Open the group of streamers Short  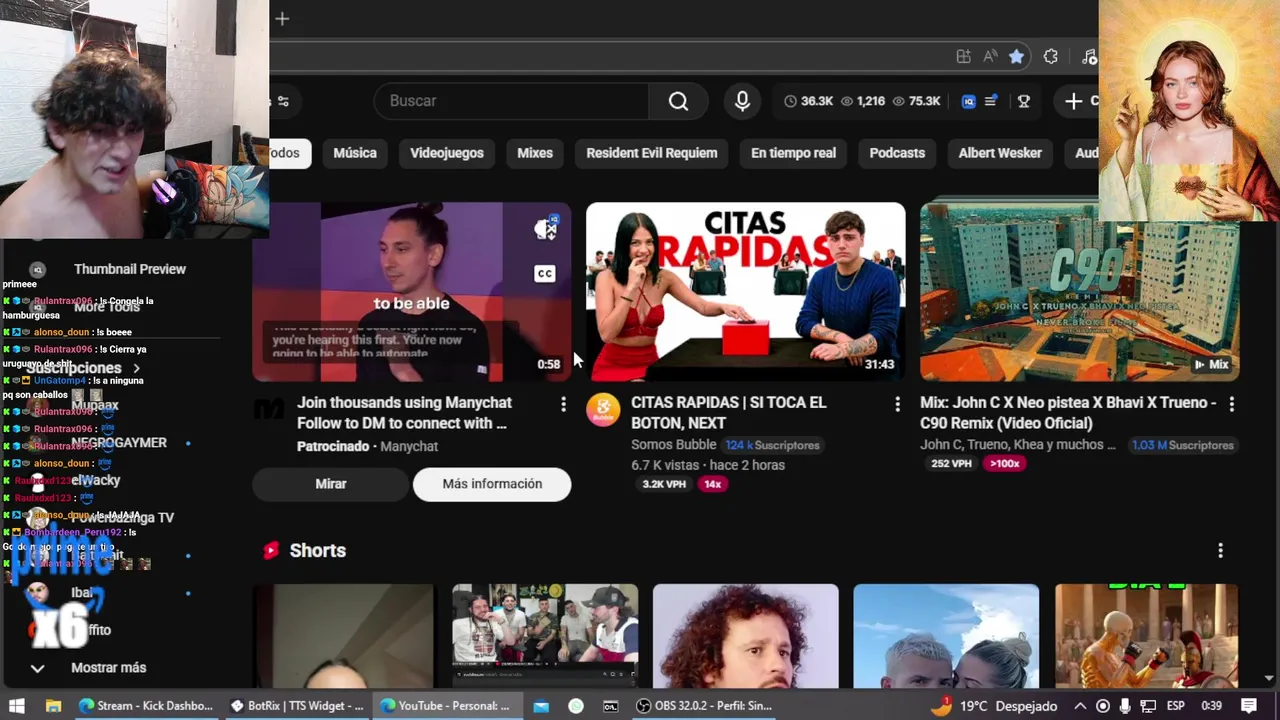tap(545, 636)
